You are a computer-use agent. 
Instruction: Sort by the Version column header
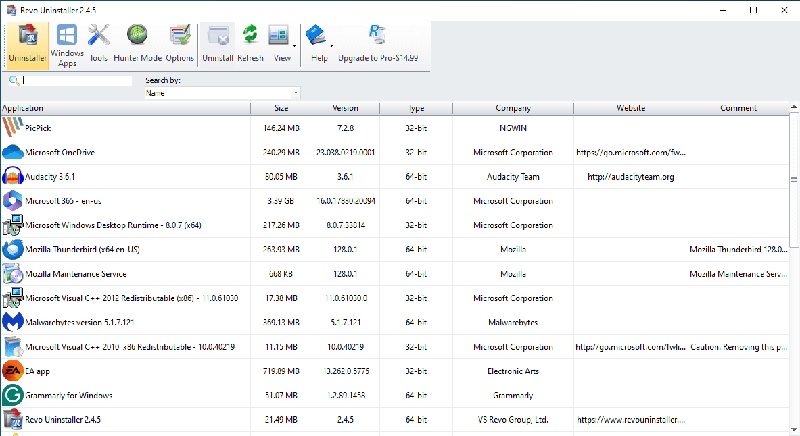(345, 108)
